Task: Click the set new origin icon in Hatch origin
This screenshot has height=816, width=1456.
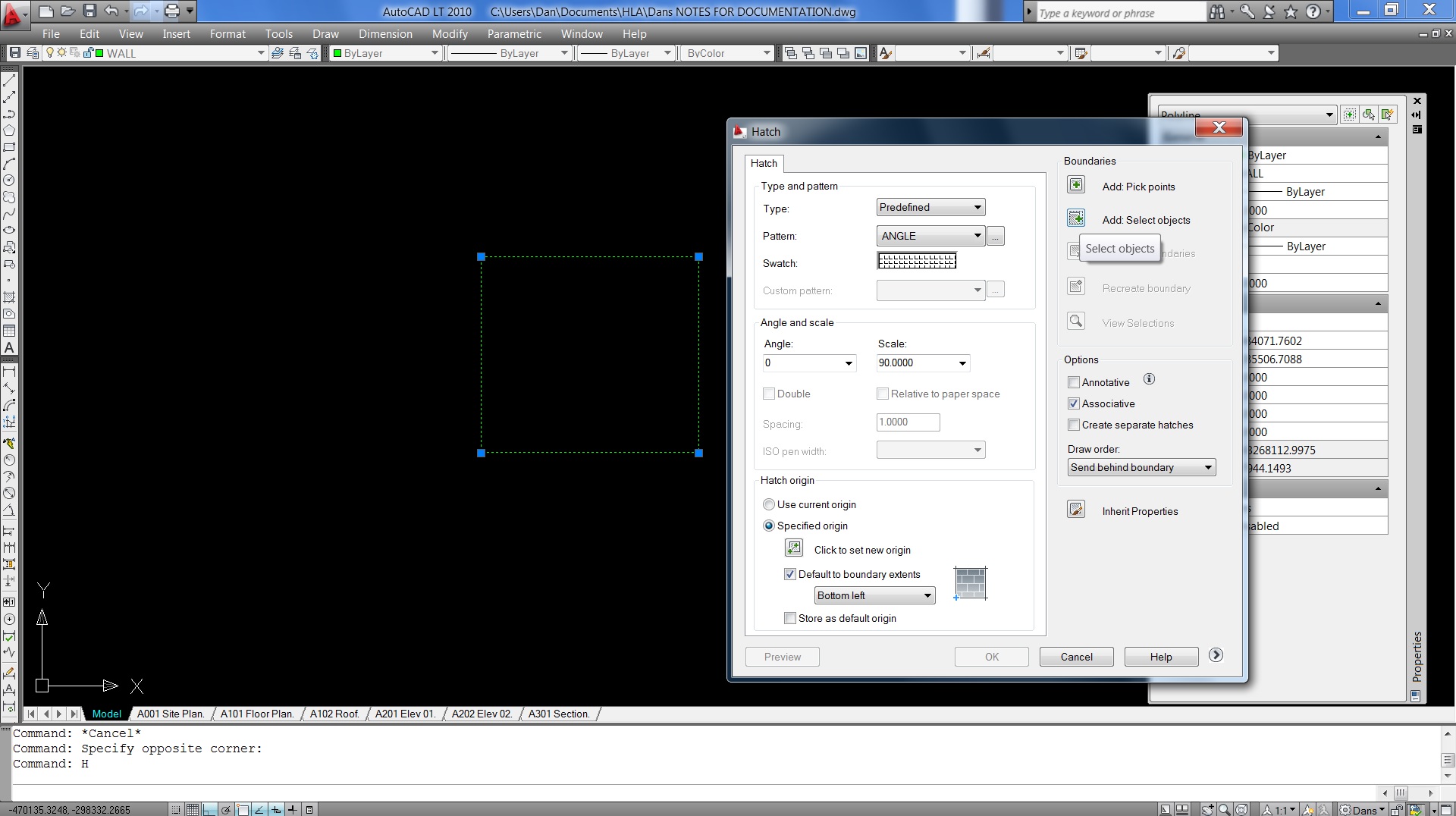Action: (x=793, y=548)
